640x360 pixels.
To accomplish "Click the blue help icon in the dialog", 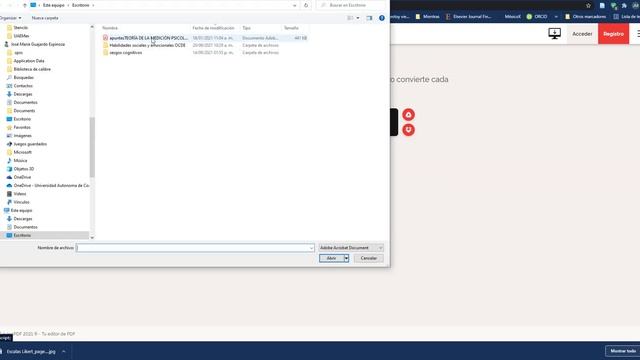I will point(382,18).
